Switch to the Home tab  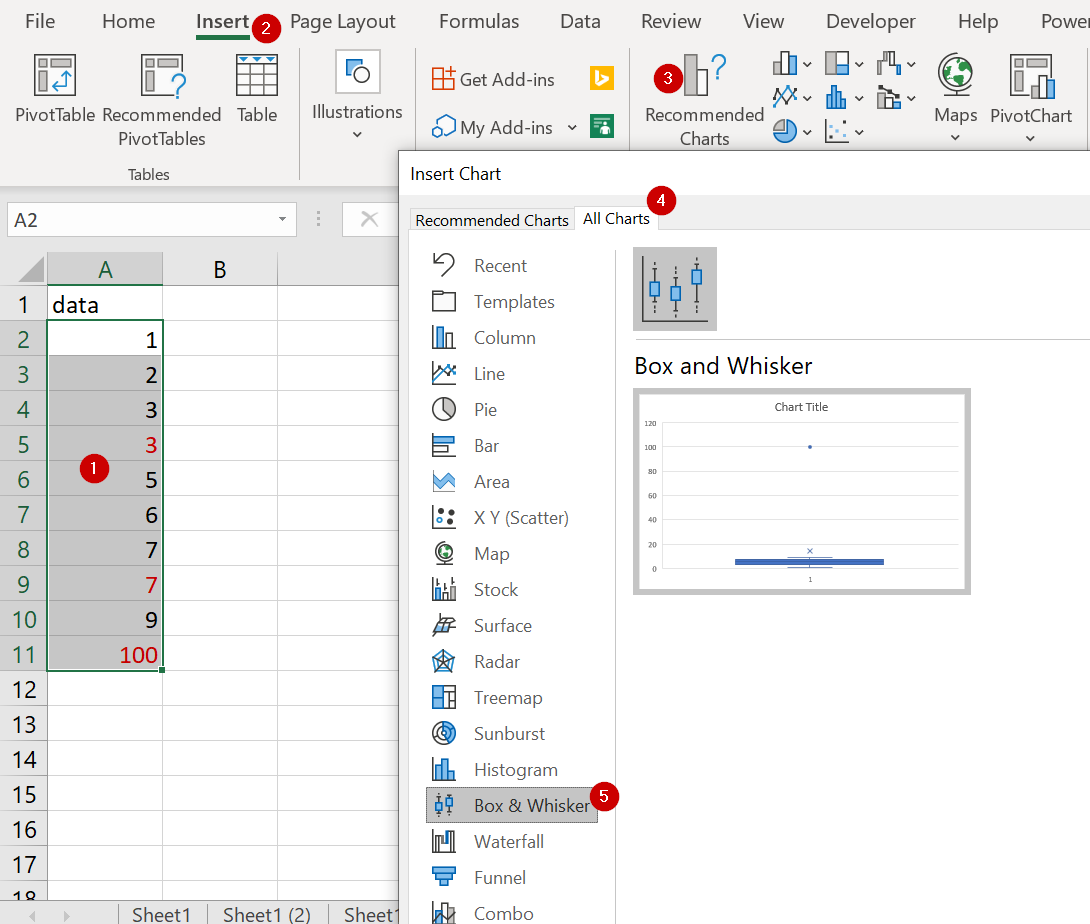coord(129,22)
